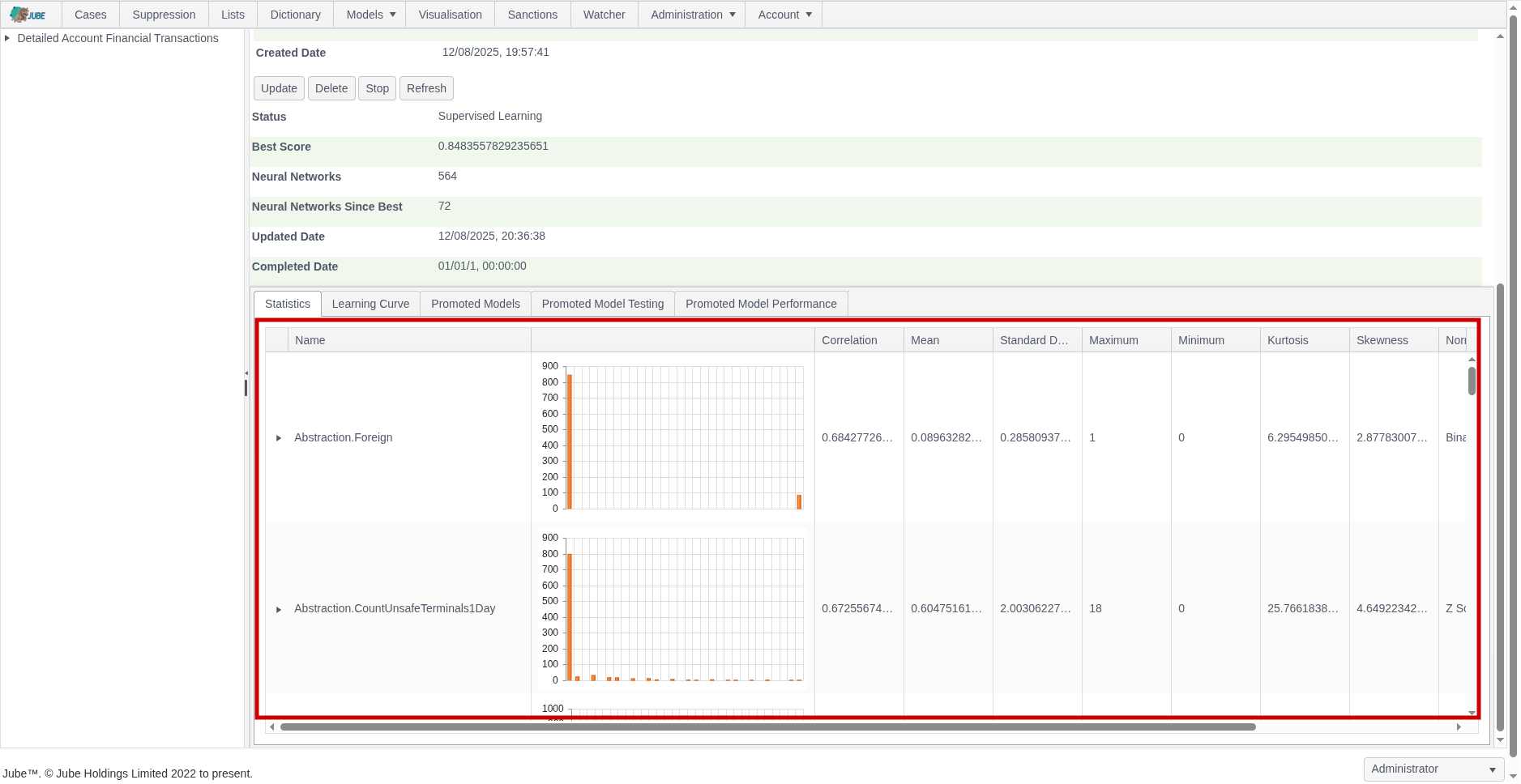The height and width of the screenshot is (784, 1521).
Task: Open the Sanctions page
Action: point(532,15)
